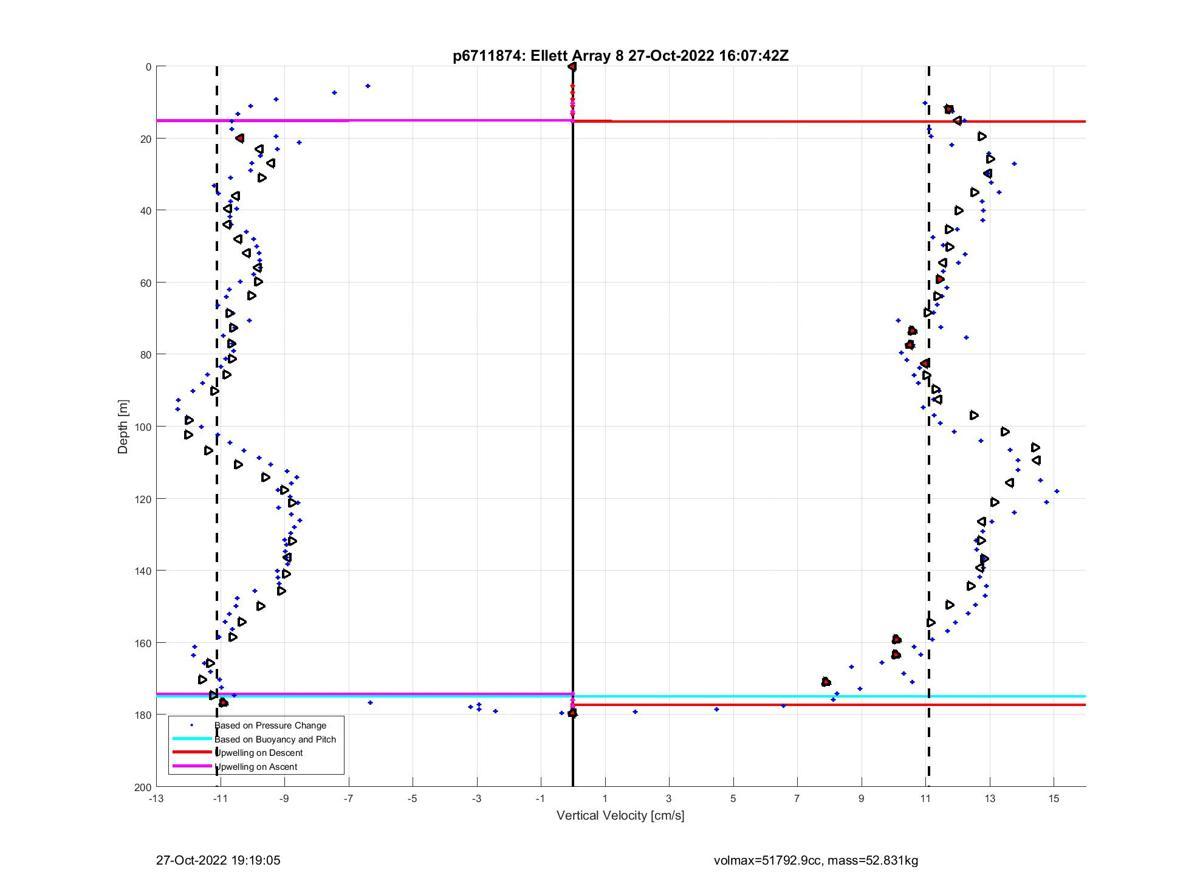Image resolution: width=1200 pixels, height=885 pixels.
Task: Click y-axis tick label 160
Action: [x=142, y=643]
